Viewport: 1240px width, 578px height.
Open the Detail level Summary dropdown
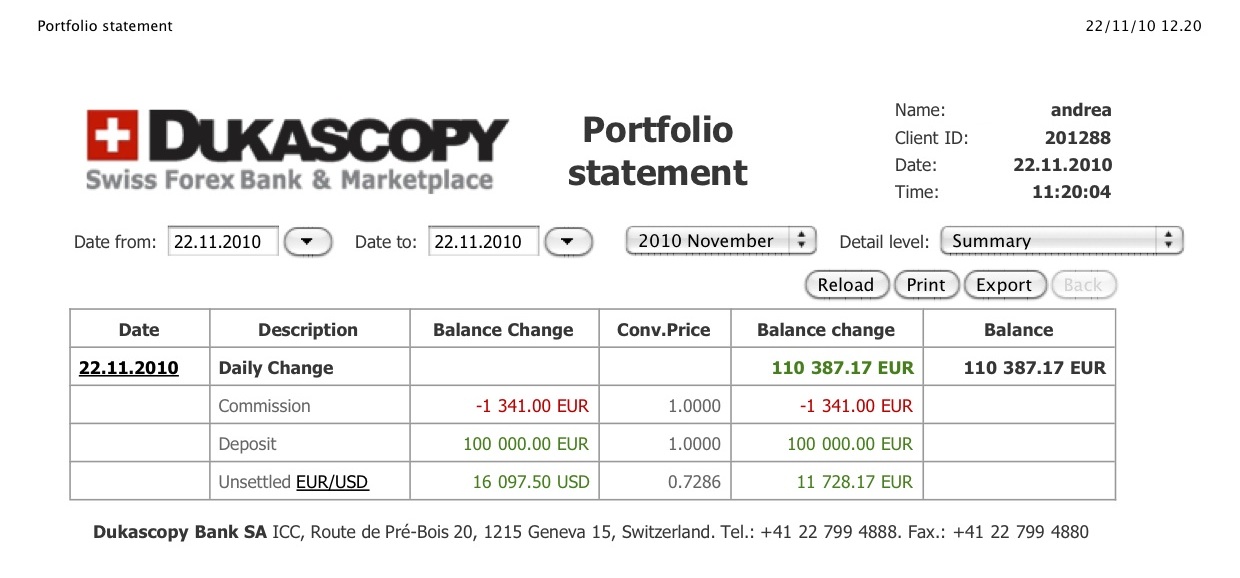pyautogui.click(x=1061, y=241)
